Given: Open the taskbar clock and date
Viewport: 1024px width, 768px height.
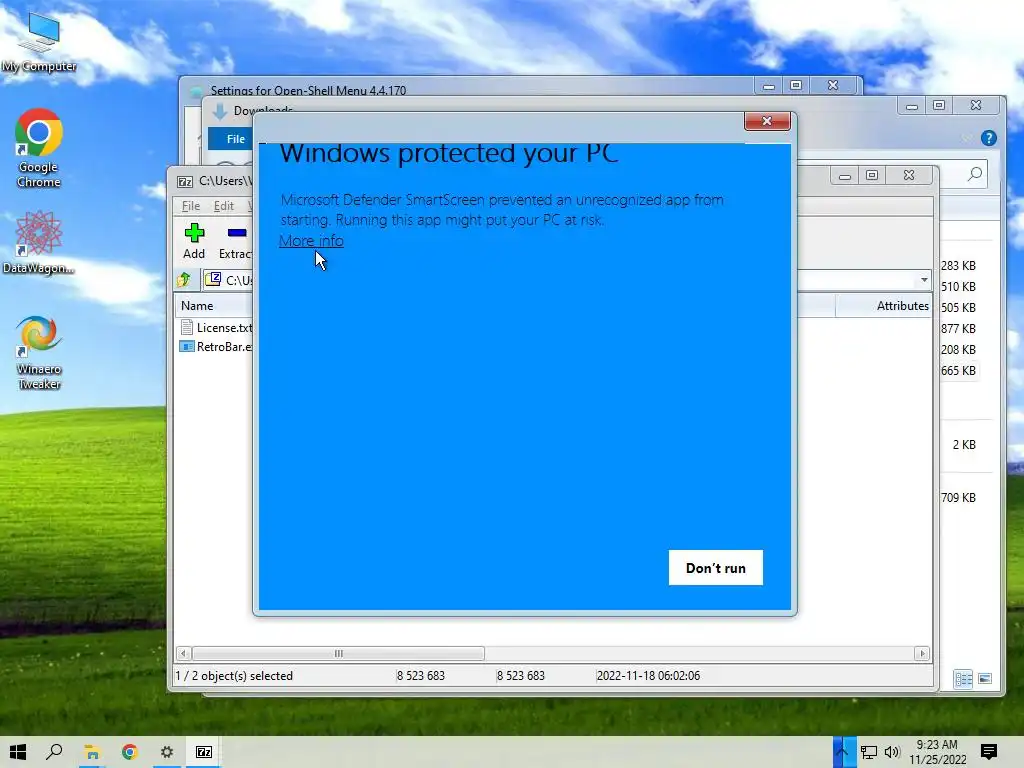Looking at the screenshot, I should tap(937, 752).
